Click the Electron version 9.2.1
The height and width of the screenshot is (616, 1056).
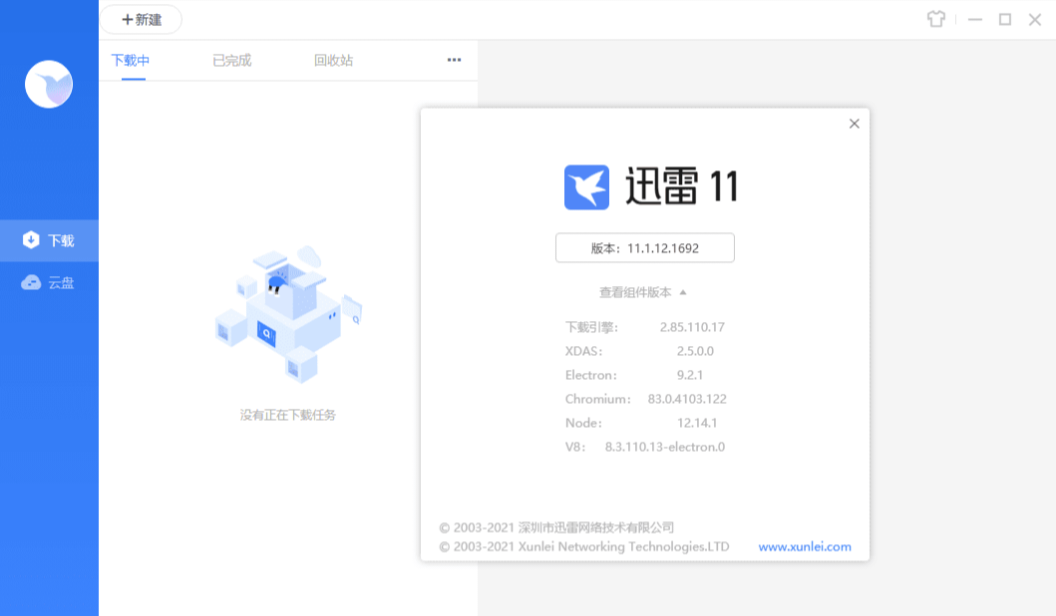pyautogui.click(x=690, y=375)
